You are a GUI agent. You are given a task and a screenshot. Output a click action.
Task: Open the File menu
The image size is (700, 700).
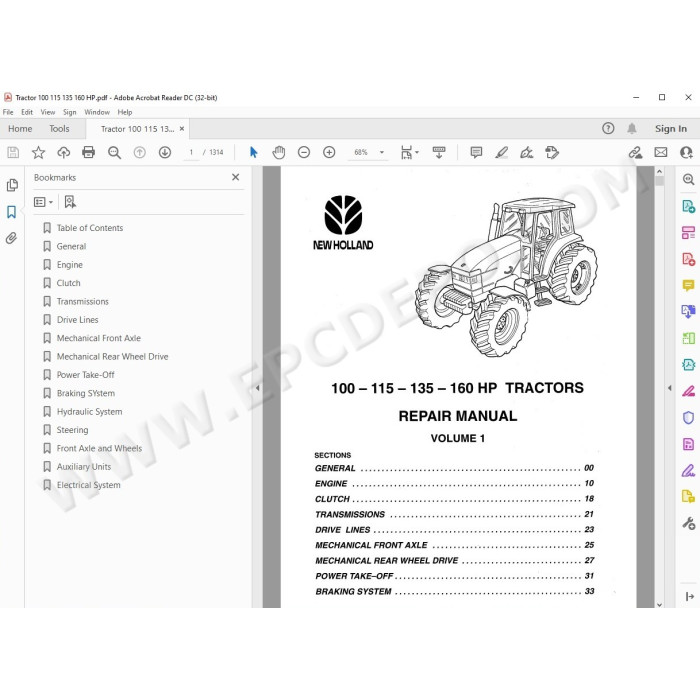point(8,112)
